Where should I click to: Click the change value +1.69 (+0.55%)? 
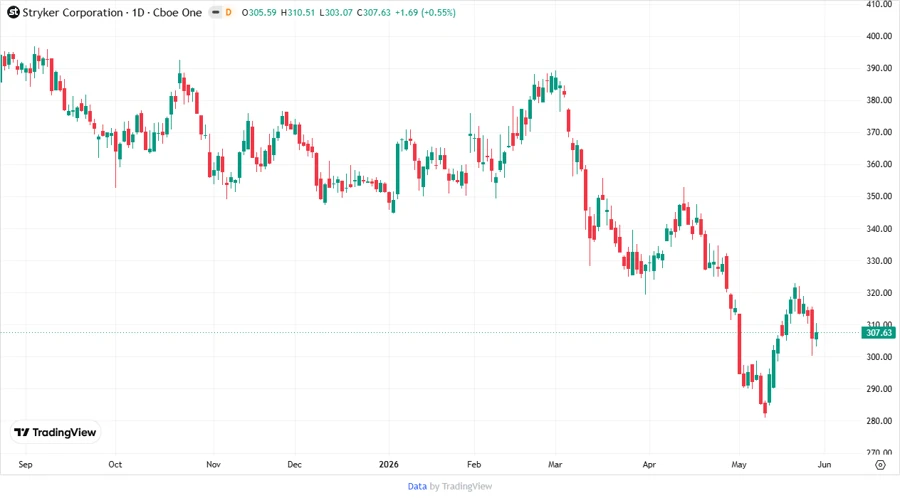[x=425, y=12]
